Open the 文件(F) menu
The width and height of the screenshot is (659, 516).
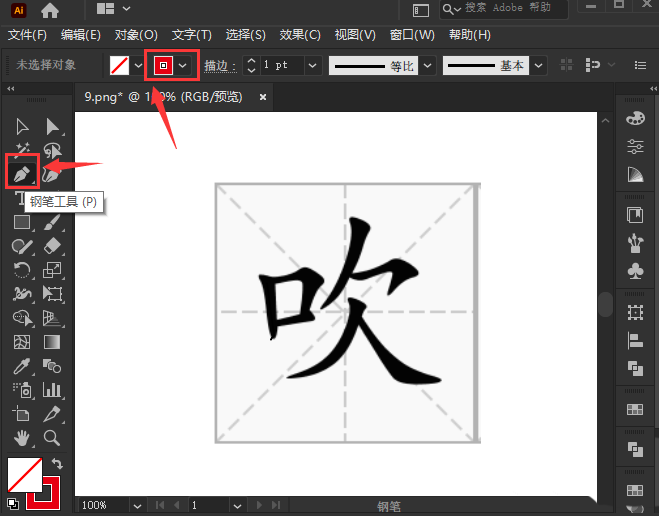[27, 34]
